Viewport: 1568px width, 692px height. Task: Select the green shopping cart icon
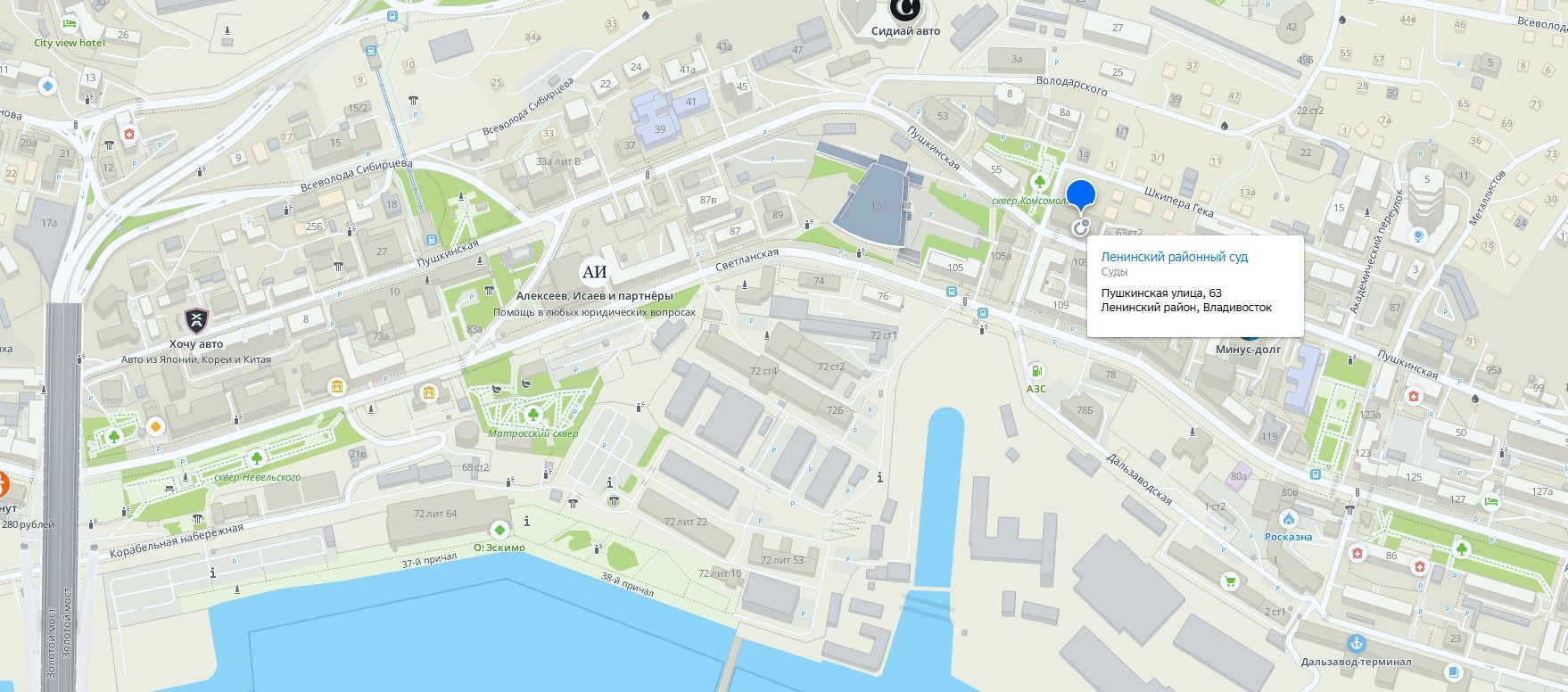pyautogui.click(x=1231, y=582)
